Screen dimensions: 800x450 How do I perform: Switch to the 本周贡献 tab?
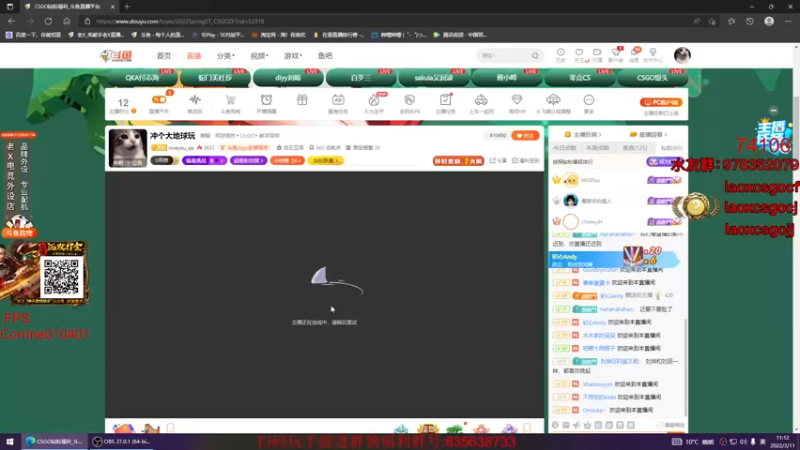coord(597,148)
